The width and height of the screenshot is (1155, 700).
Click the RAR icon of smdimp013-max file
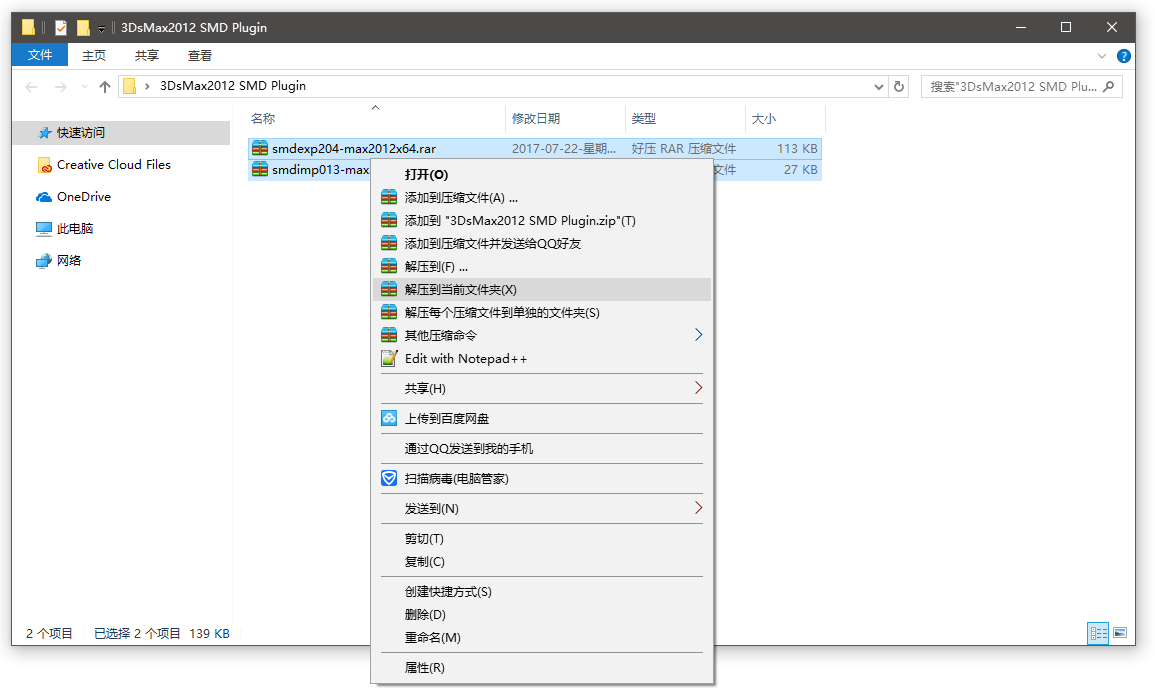(x=260, y=169)
